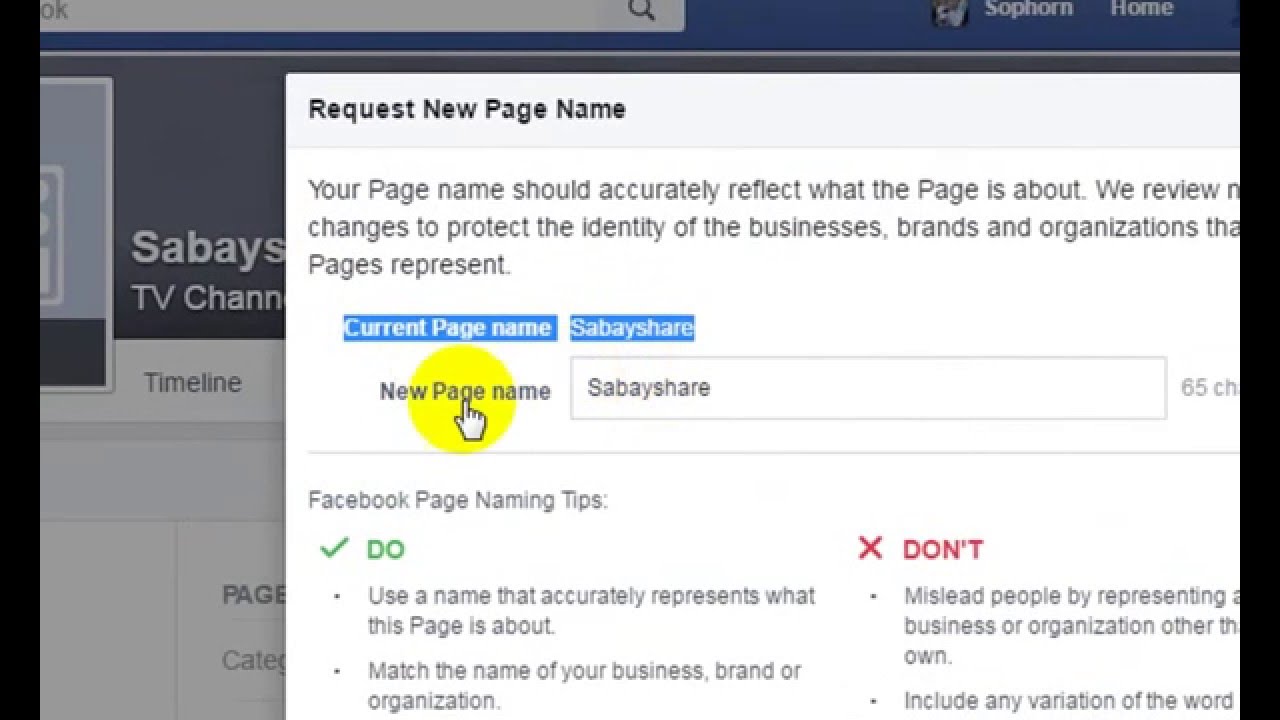This screenshot has width=1280, height=720.
Task: Click the New Page name input field
Action: [x=868, y=388]
